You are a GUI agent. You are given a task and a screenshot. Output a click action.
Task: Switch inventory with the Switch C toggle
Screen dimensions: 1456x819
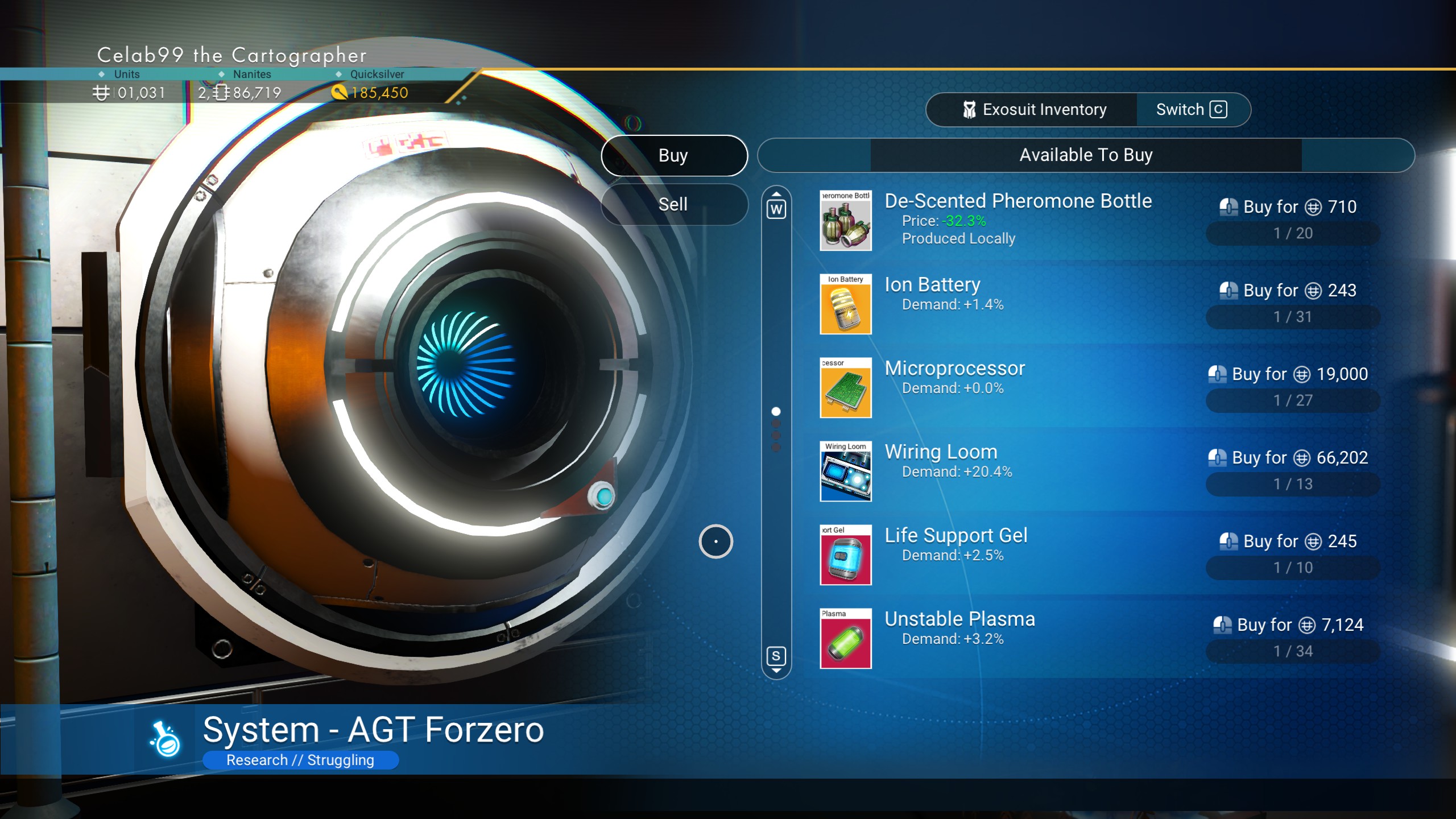click(x=1192, y=110)
